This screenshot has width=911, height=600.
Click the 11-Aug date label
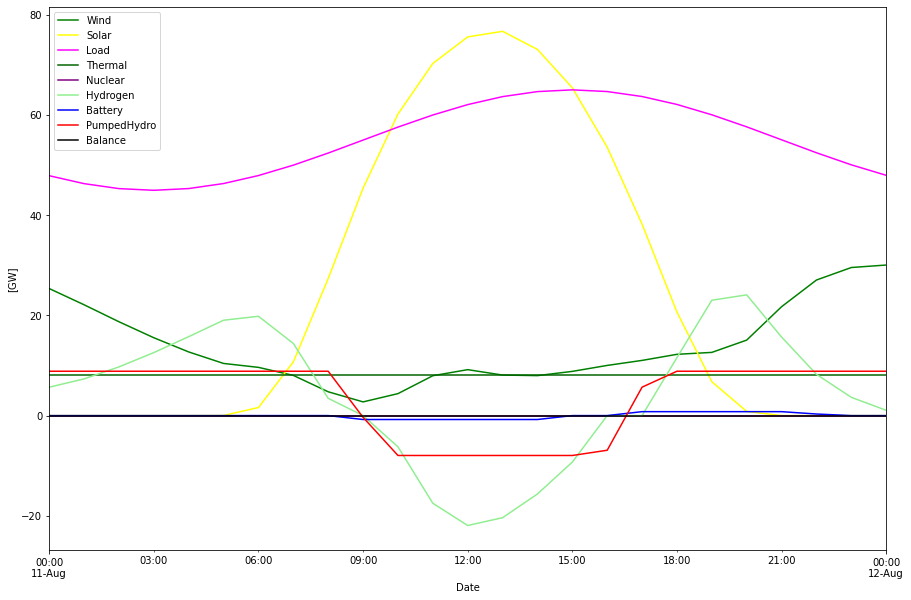point(48,573)
